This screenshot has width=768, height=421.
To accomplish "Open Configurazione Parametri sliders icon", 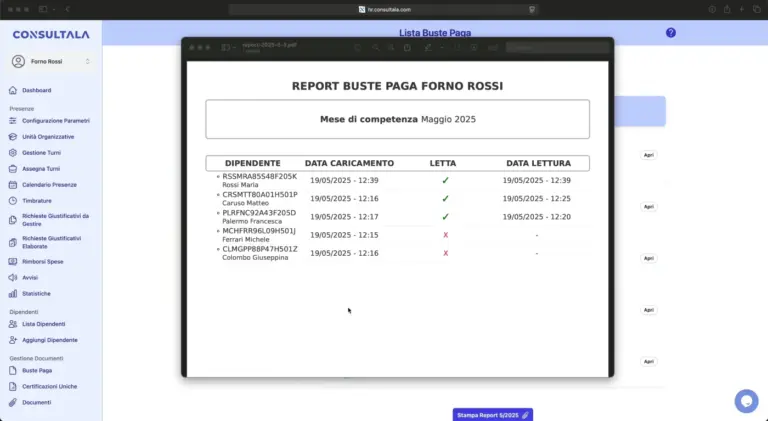I will point(13,120).
